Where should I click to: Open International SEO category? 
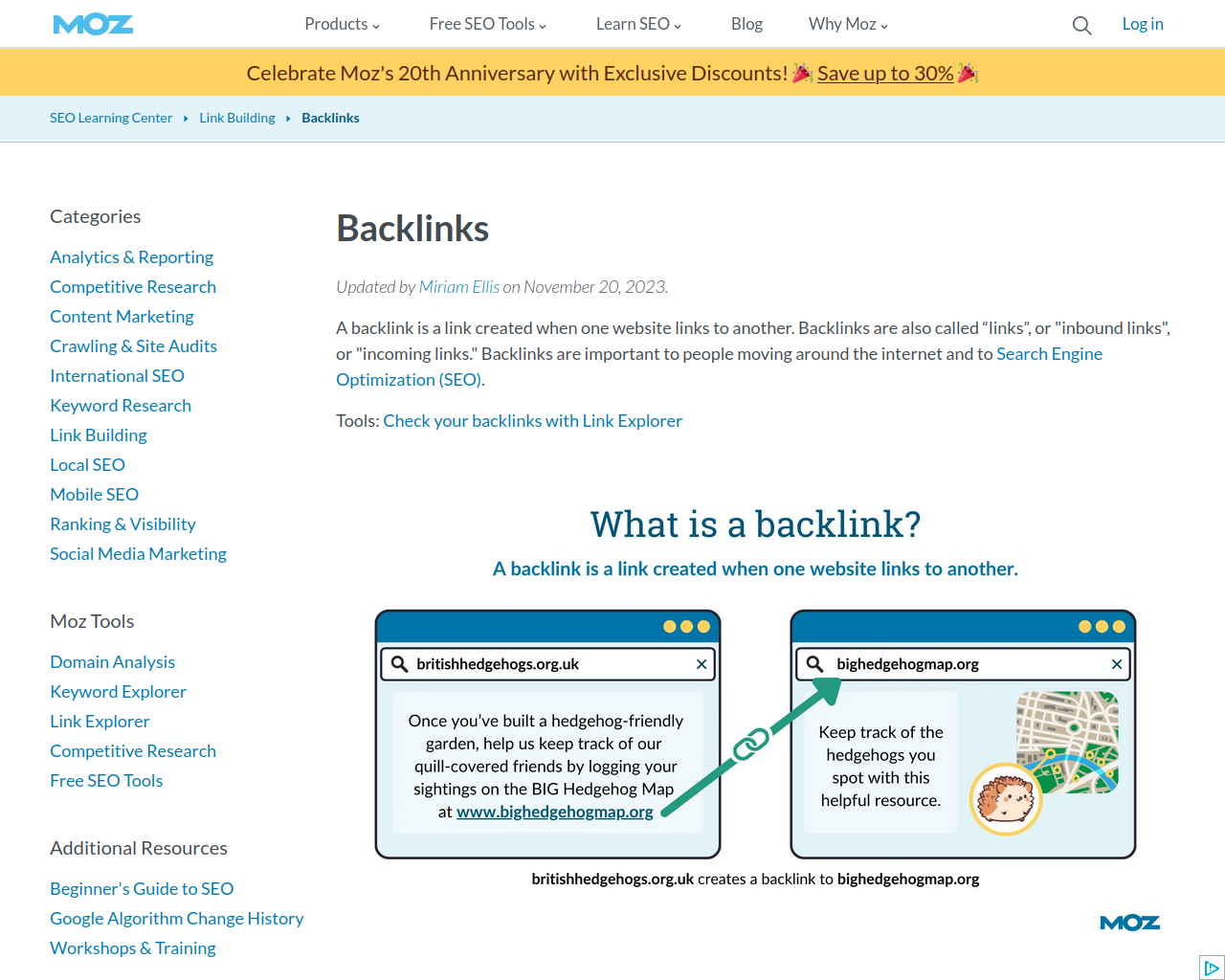[x=117, y=375]
